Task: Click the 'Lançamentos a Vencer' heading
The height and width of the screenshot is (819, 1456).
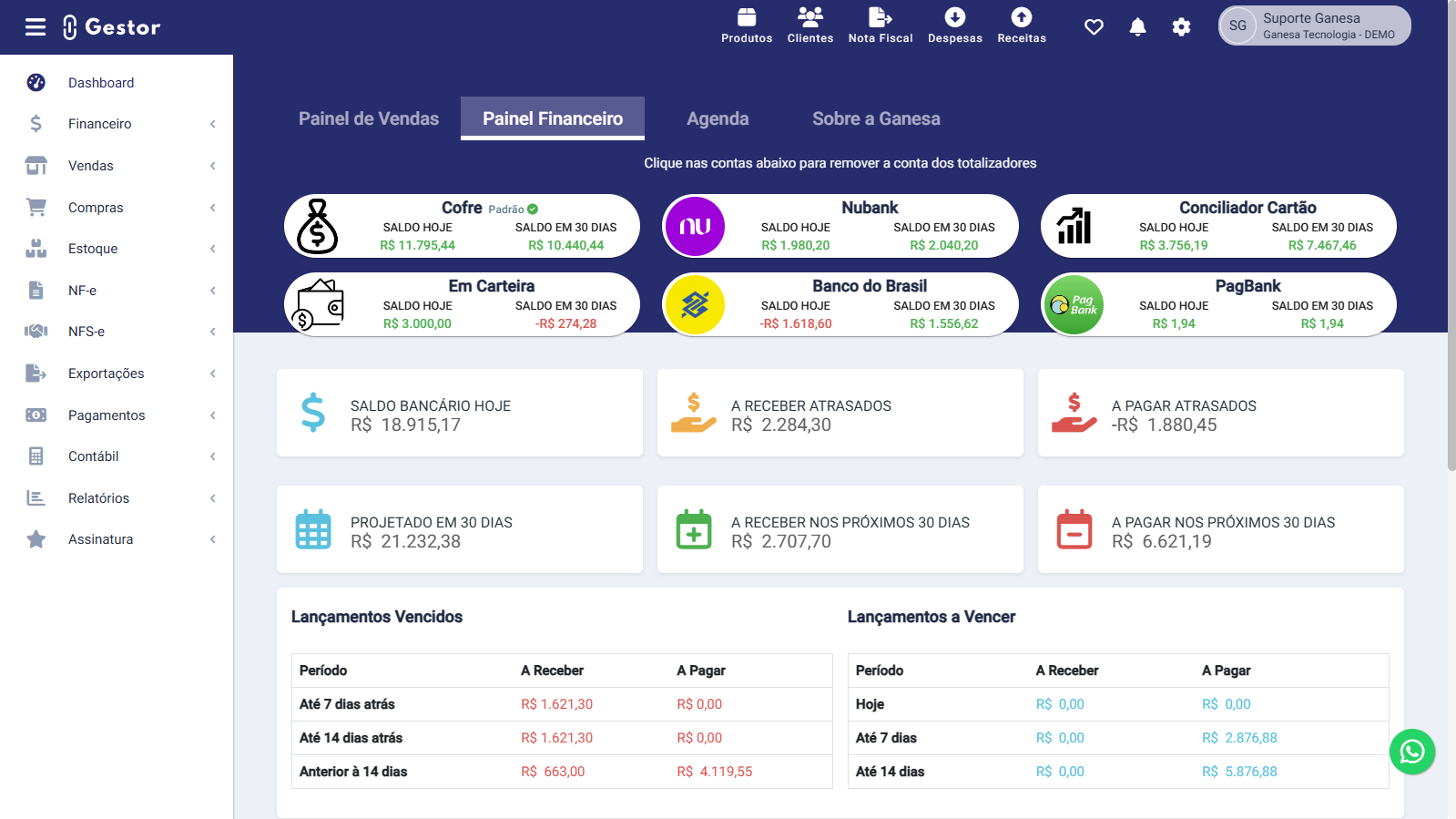Action: click(932, 617)
